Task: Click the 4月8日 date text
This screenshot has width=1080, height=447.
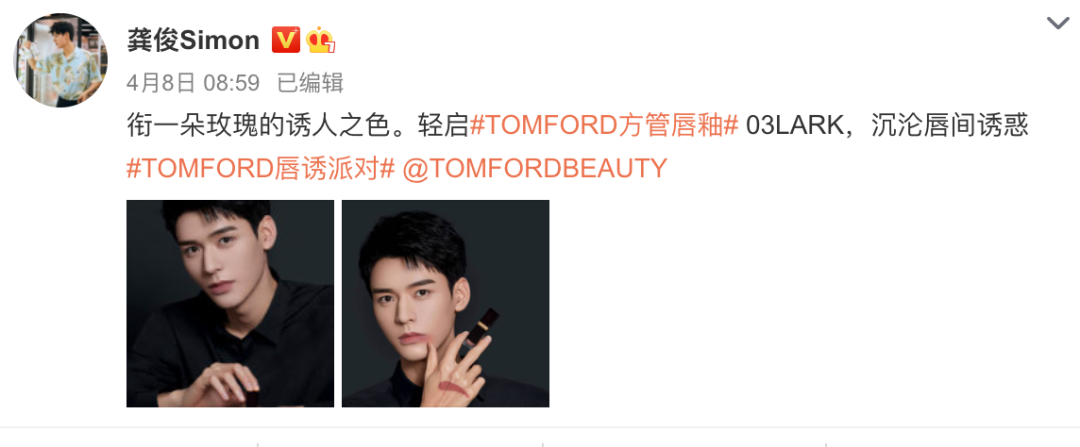Action: 161,83
